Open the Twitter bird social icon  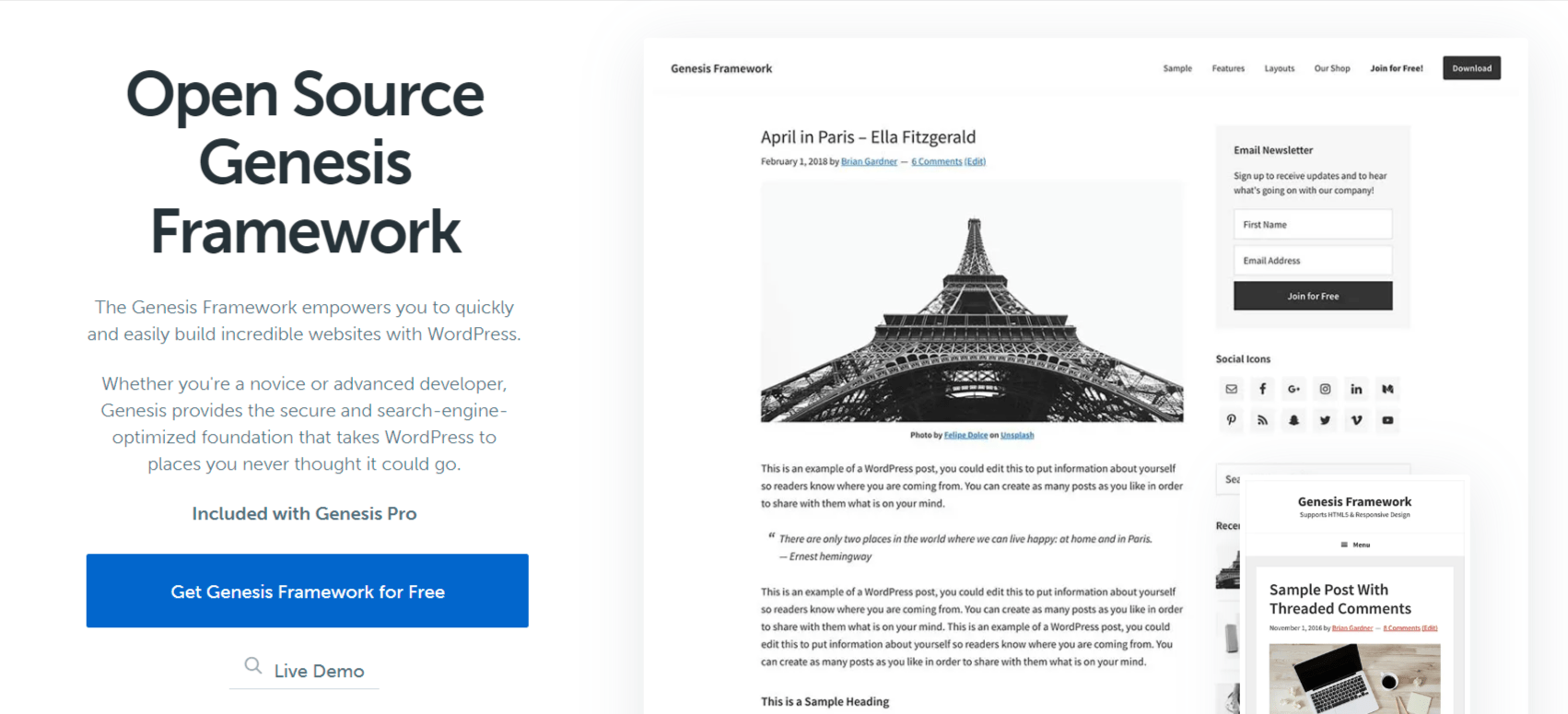[1325, 420]
